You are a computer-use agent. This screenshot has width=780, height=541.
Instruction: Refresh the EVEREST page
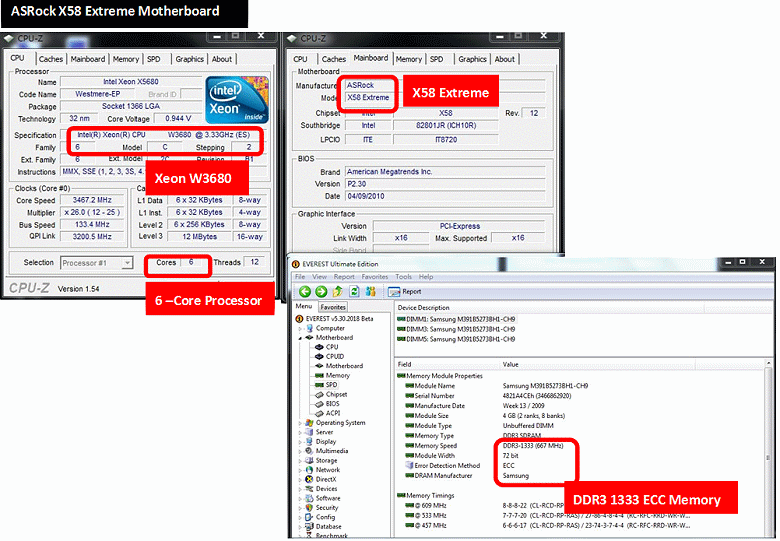(x=354, y=292)
